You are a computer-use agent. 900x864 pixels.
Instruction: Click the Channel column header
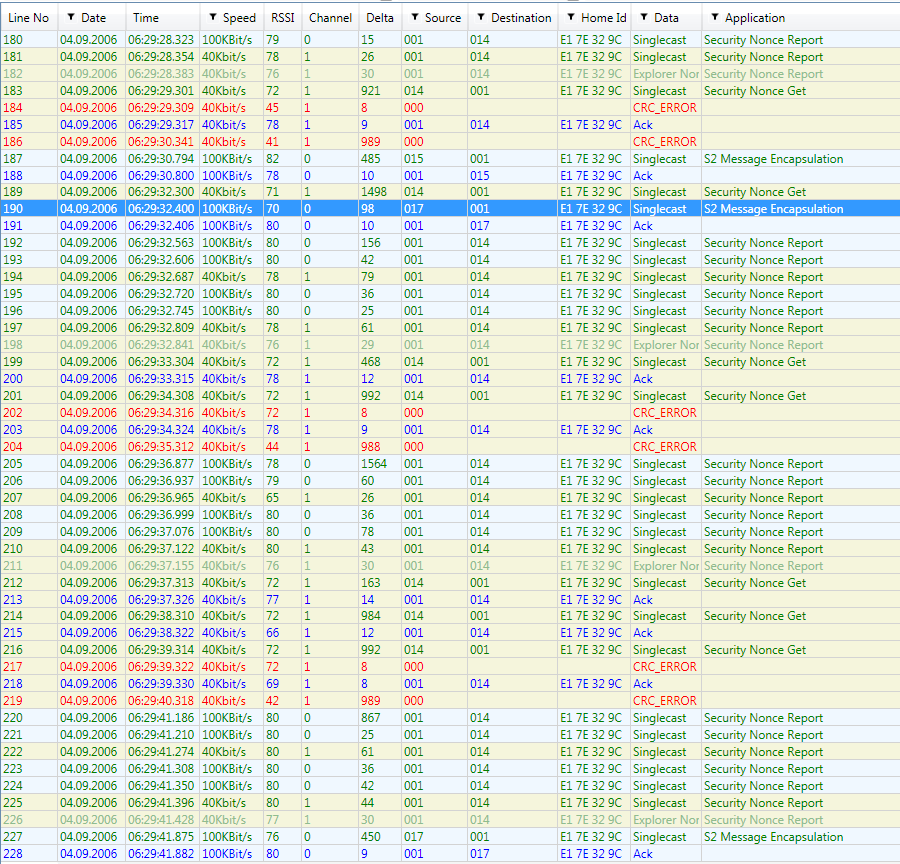pyautogui.click(x=330, y=18)
